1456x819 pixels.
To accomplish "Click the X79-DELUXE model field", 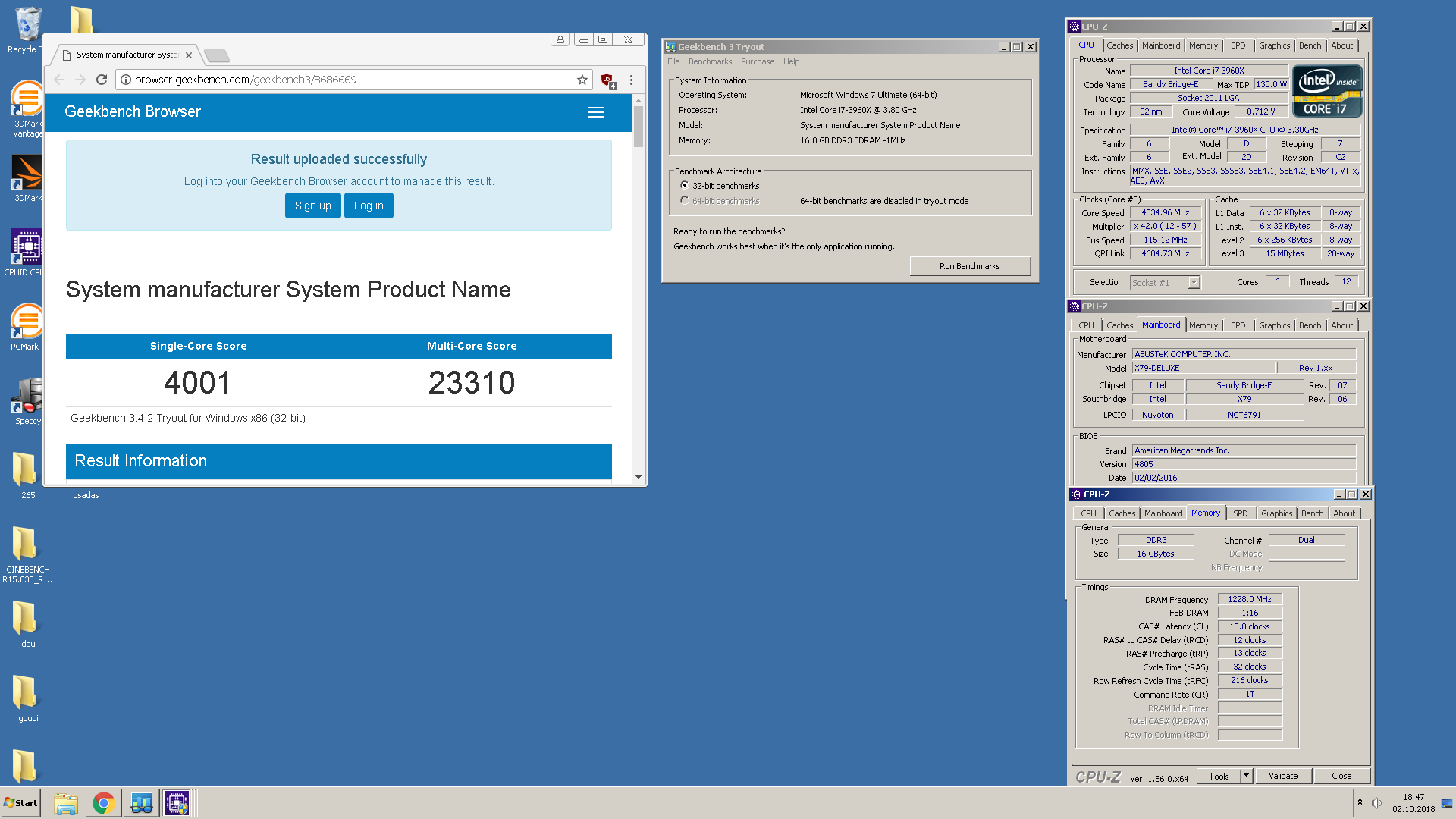I will pyautogui.click(x=1203, y=368).
